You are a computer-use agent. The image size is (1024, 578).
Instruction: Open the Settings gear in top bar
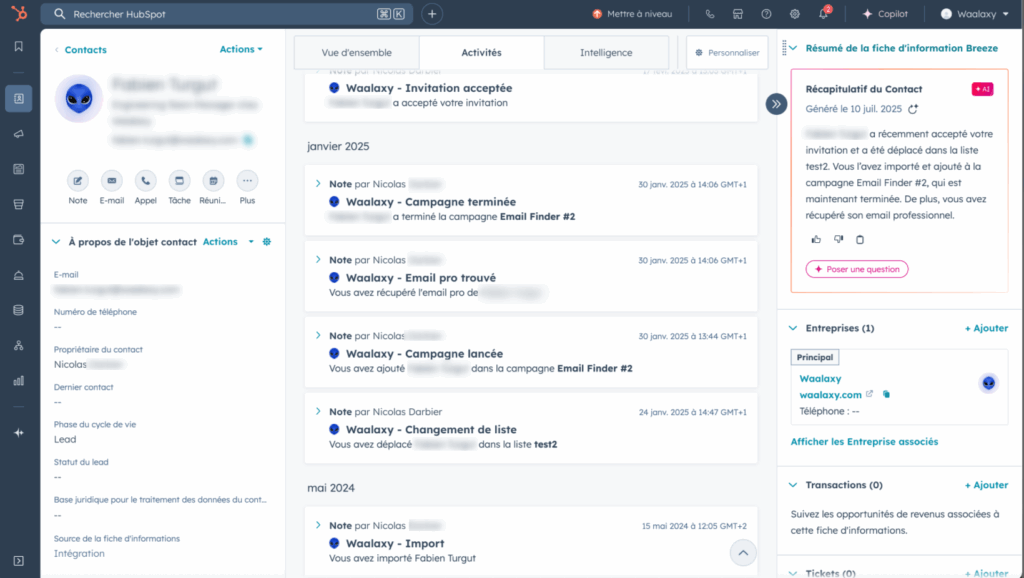pos(795,14)
